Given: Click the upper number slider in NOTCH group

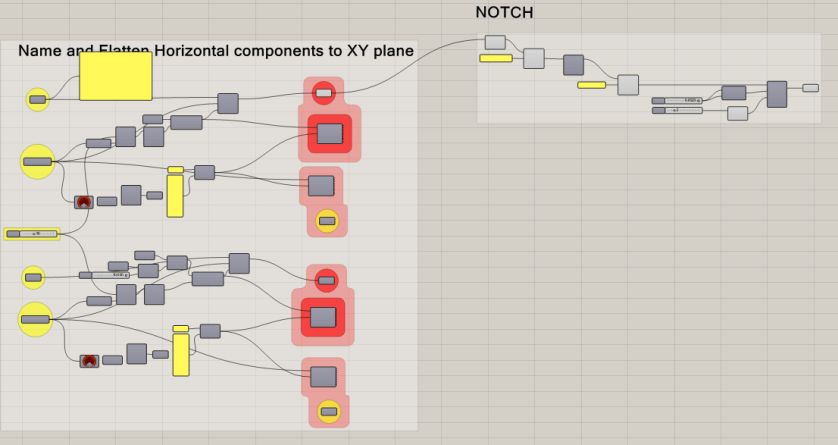Looking at the screenshot, I should coord(677,101).
